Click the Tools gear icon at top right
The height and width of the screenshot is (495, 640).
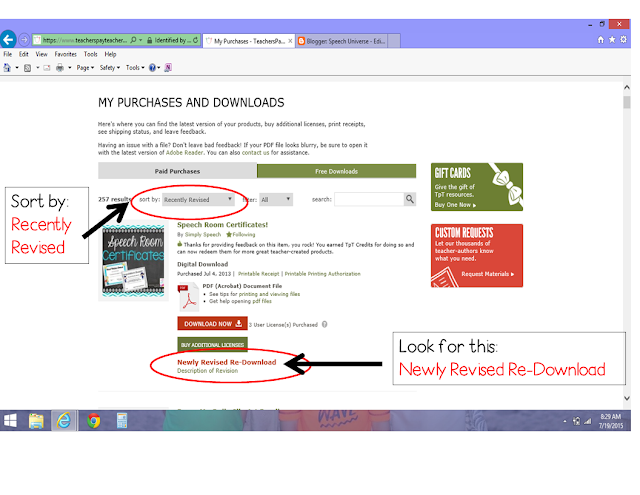click(x=623, y=40)
